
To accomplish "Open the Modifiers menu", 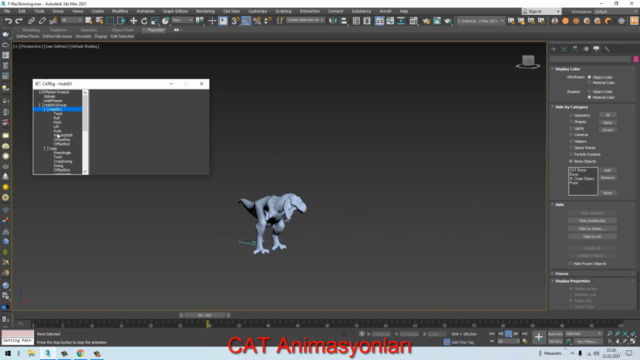I will coord(120,11).
